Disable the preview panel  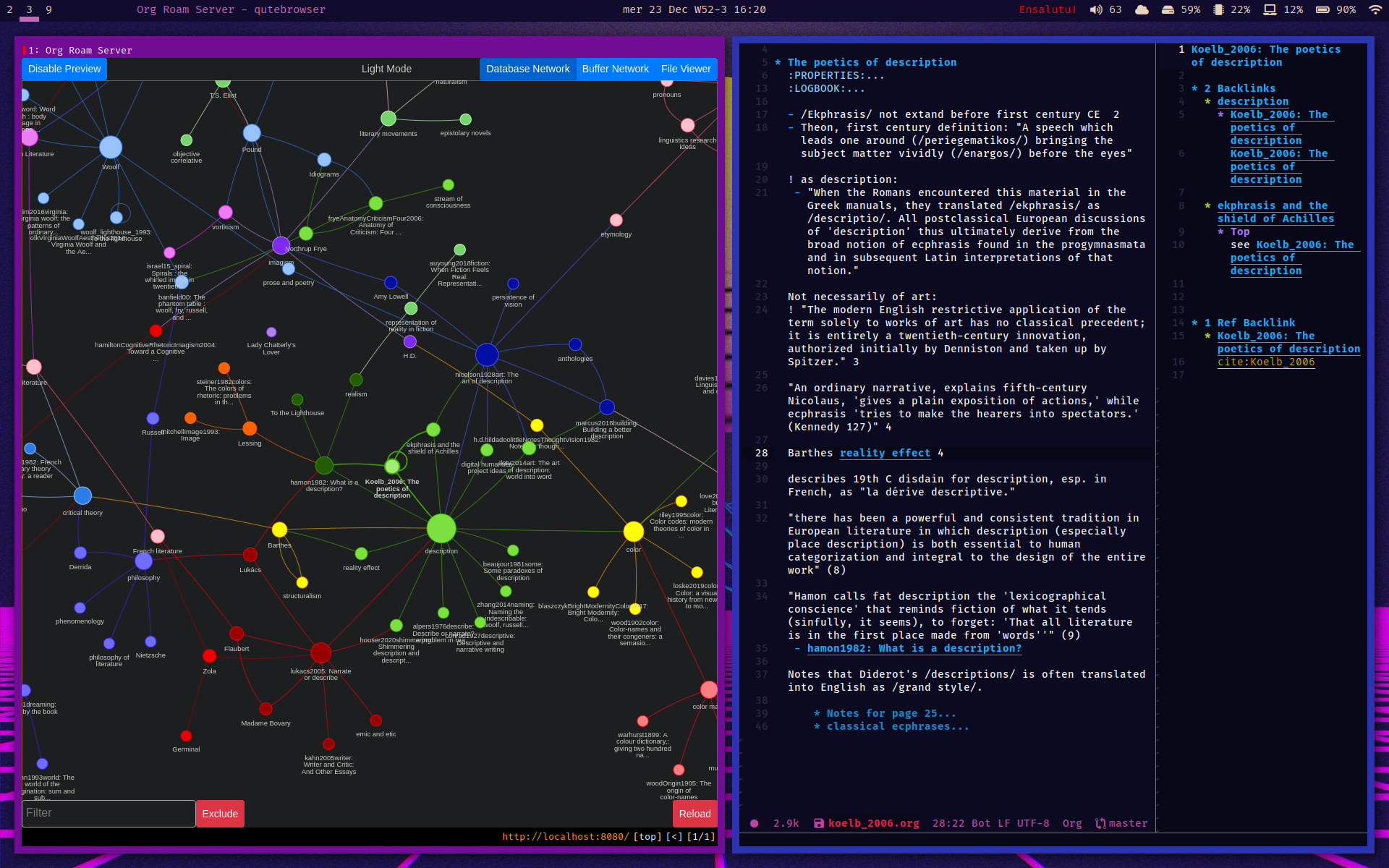pos(63,69)
